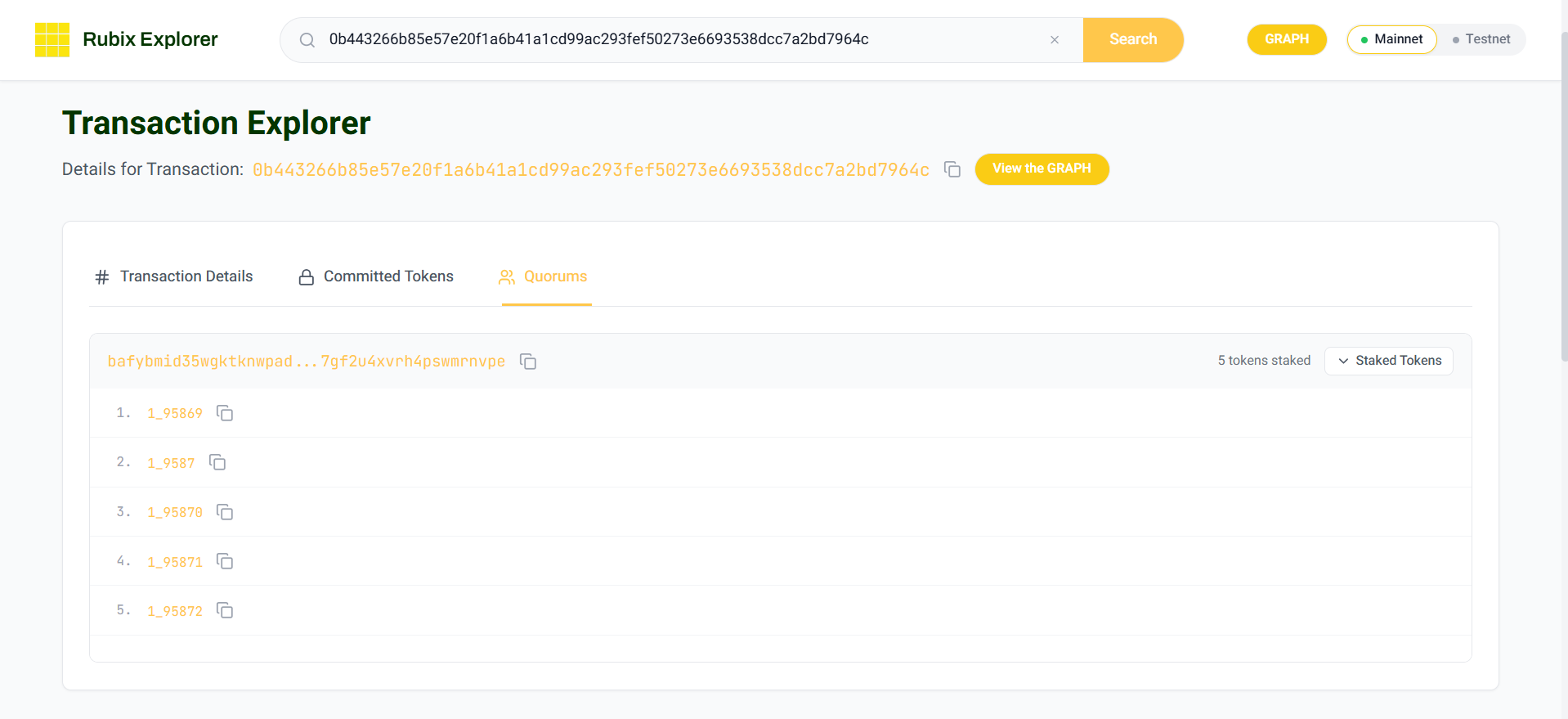Screen dimensions: 1568x719
Task: Copy token 1_95870
Action: (225, 512)
